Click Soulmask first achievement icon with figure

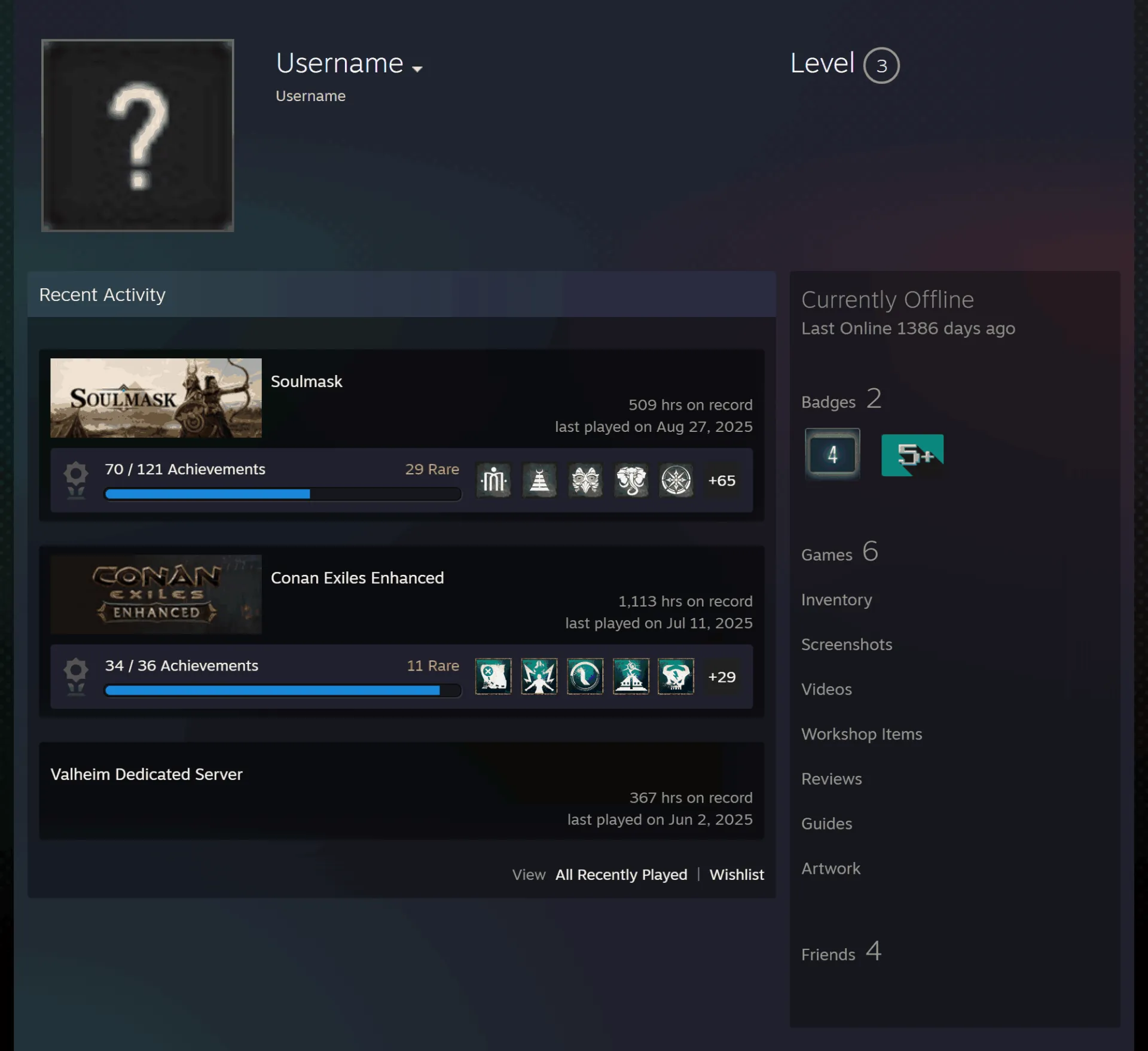[x=494, y=480]
